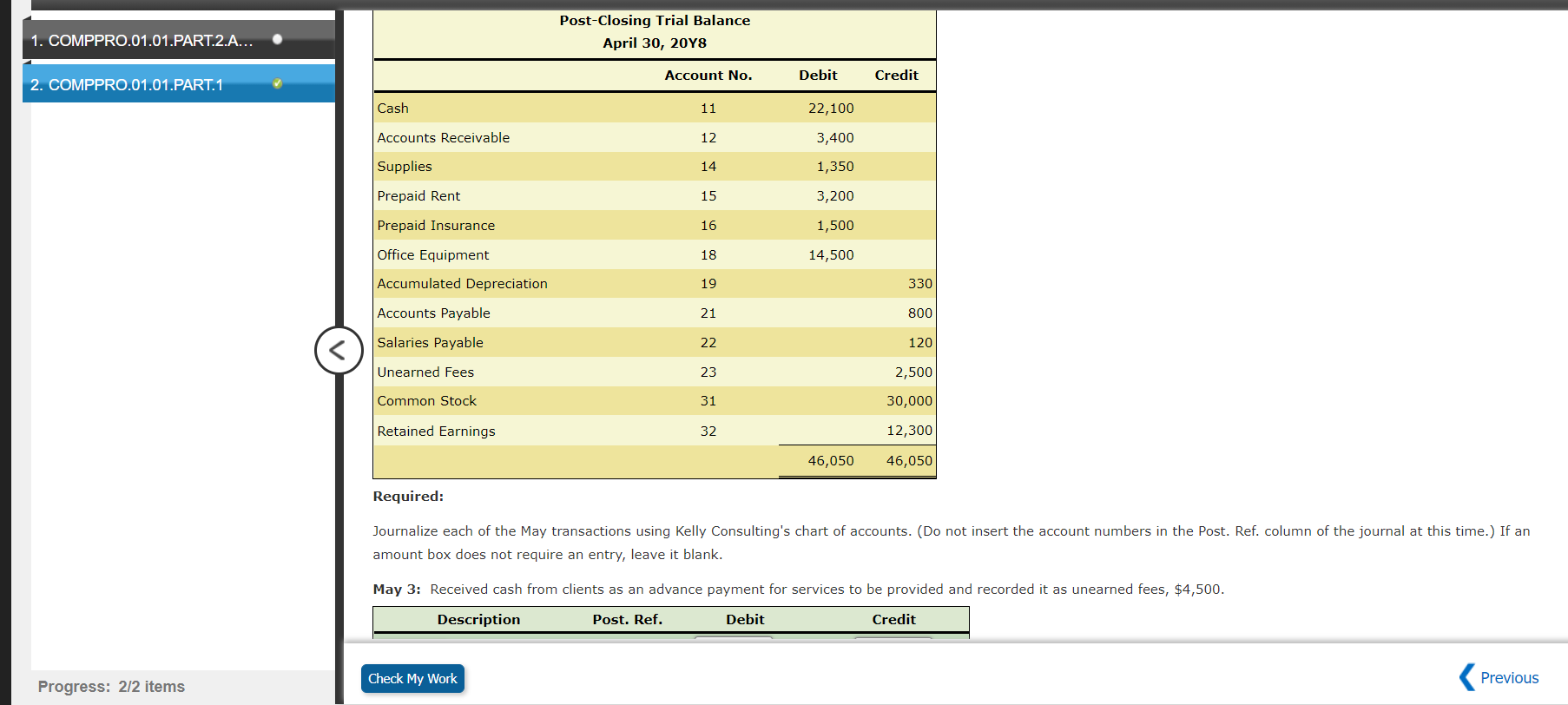
Task: Click the Post. Ref. journal column header
Action: pyautogui.click(x=627, y=620)
